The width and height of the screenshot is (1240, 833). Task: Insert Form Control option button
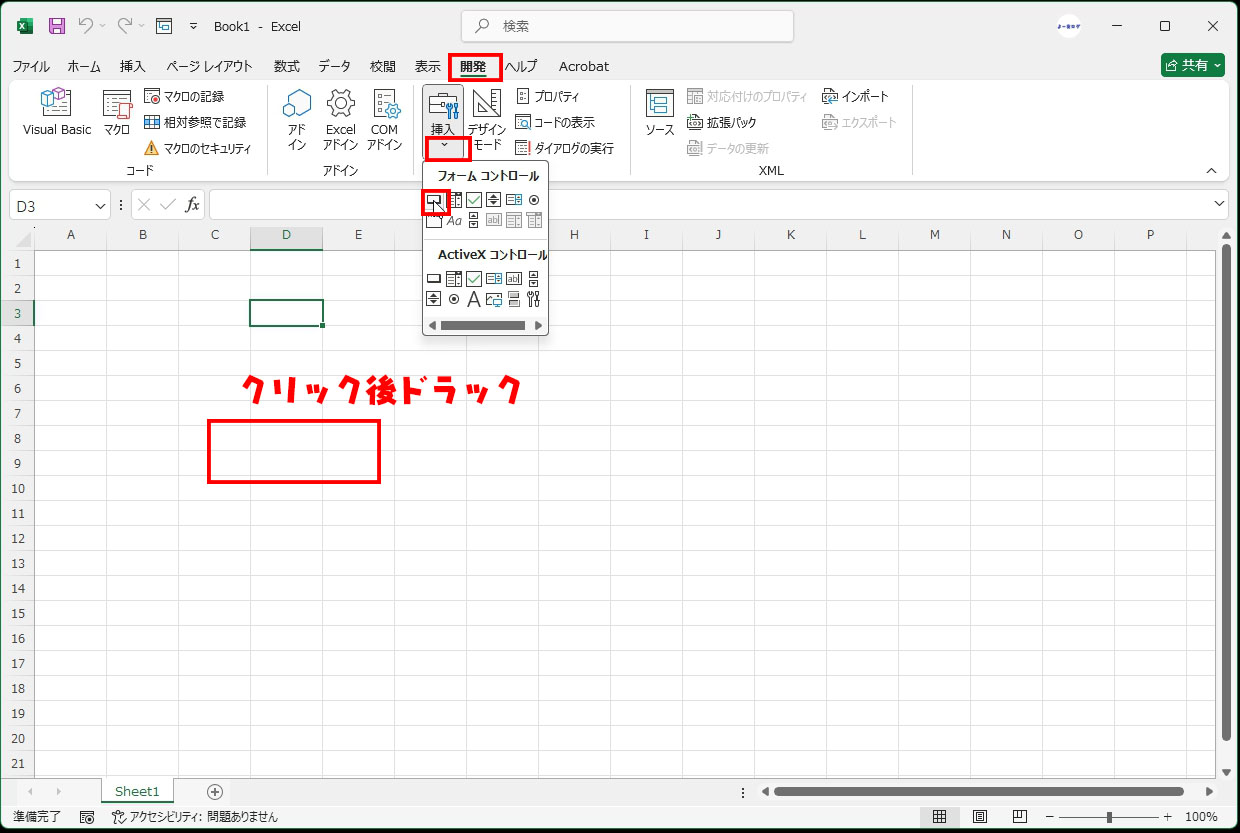[x=534, y=200]
